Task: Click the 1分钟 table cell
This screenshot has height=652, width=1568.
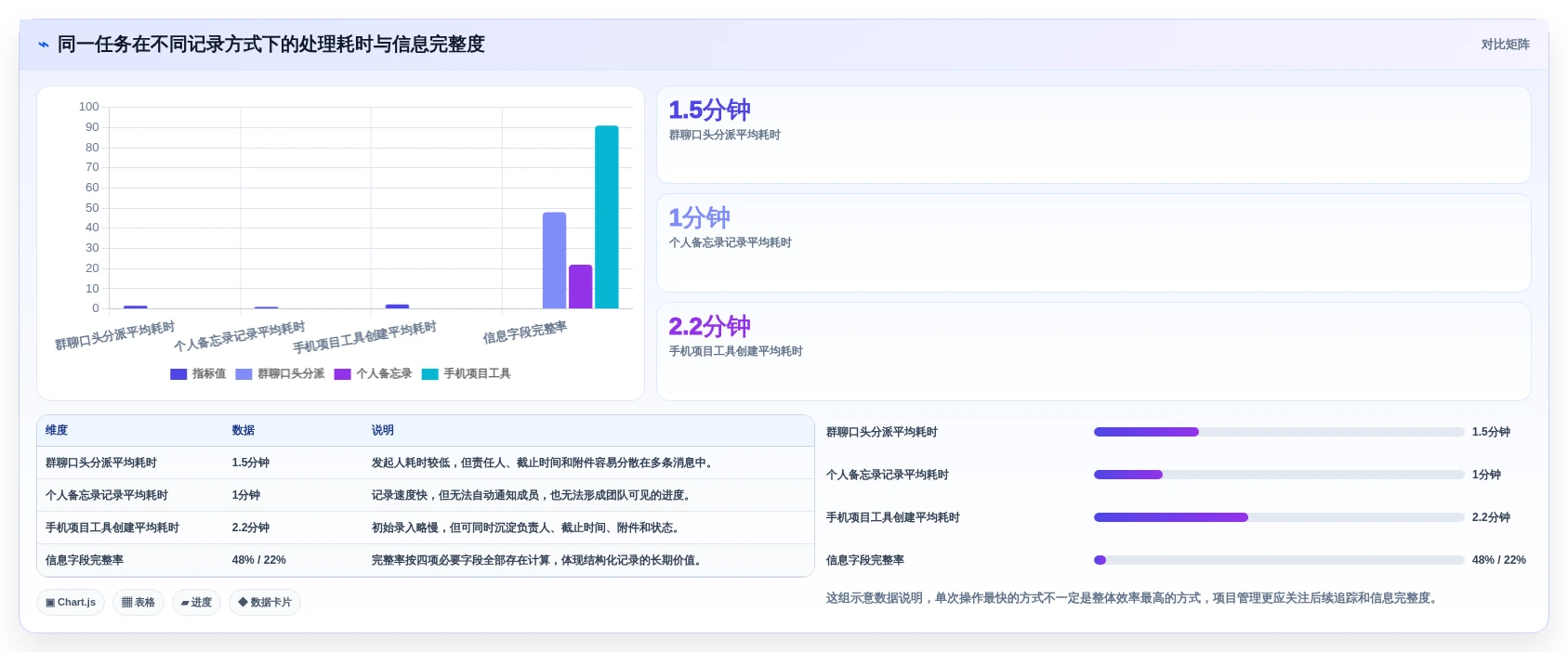Action: point(246,495)
